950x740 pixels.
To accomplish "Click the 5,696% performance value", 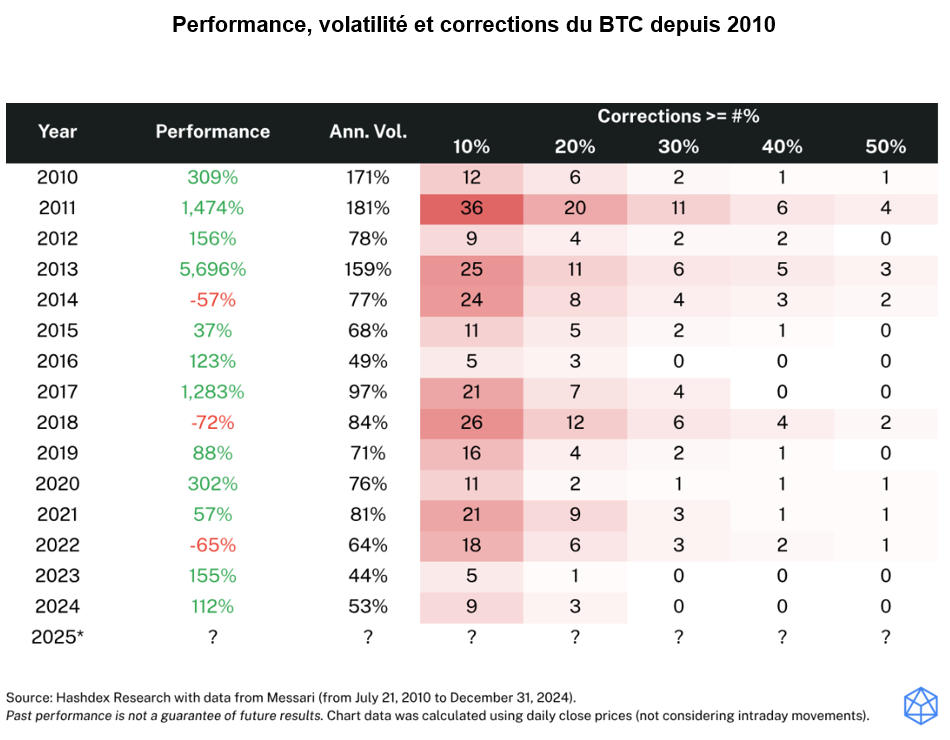I will [212, 270].
